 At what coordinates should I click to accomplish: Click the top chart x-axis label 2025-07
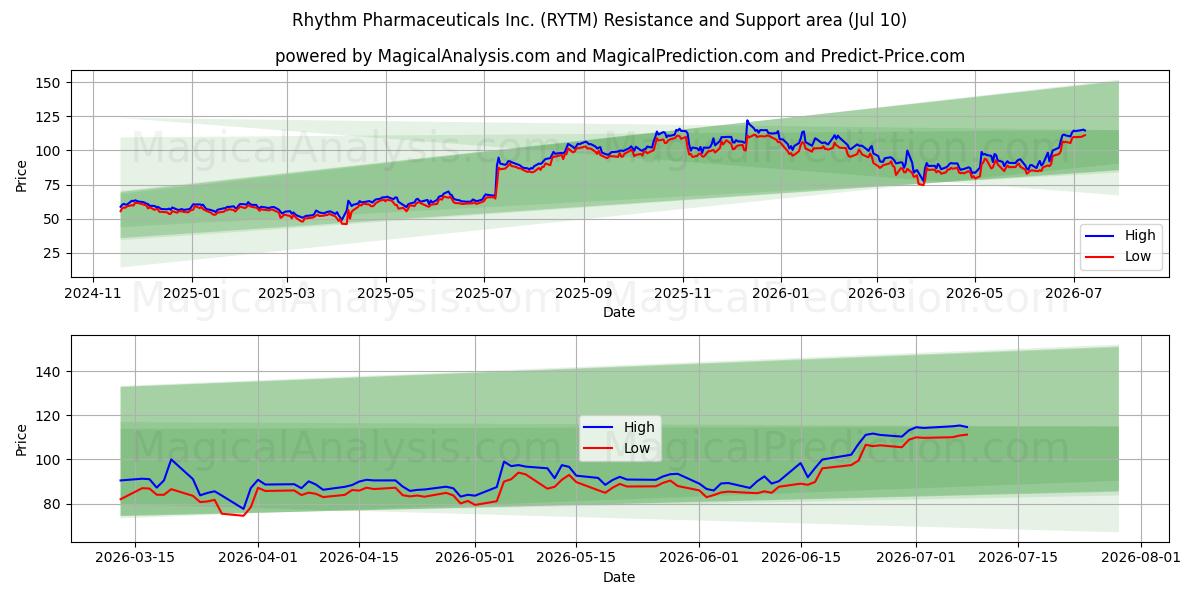[484, 294]
